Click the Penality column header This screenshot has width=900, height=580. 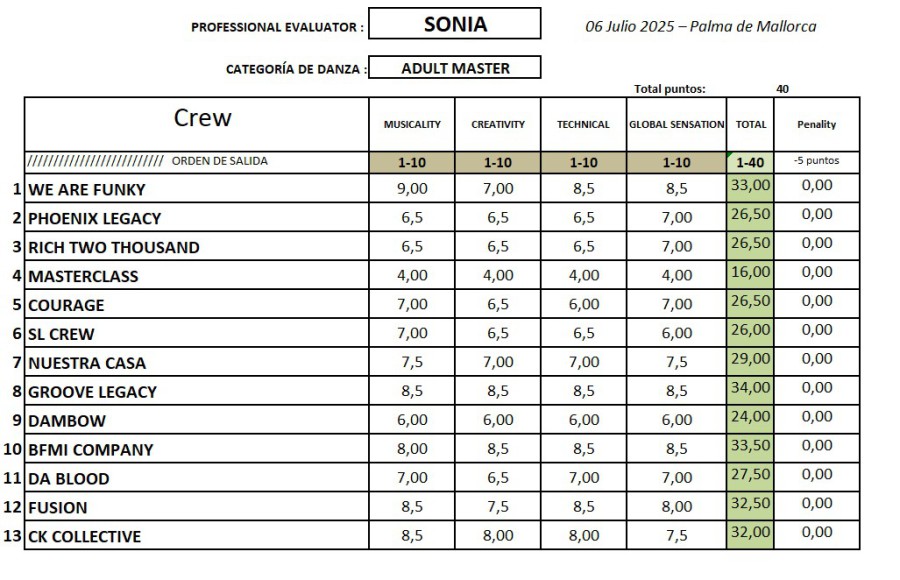pyautogui.click(x=816, y=125)
